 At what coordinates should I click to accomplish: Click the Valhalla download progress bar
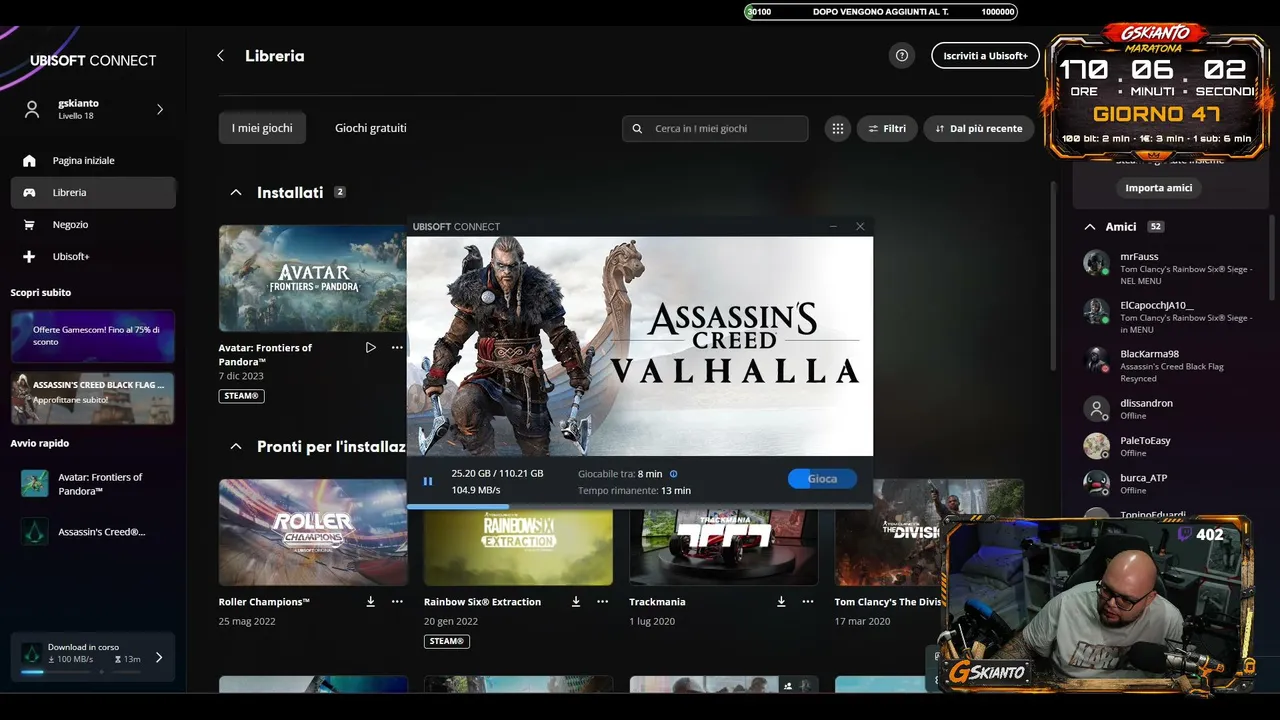pos(639,506)
